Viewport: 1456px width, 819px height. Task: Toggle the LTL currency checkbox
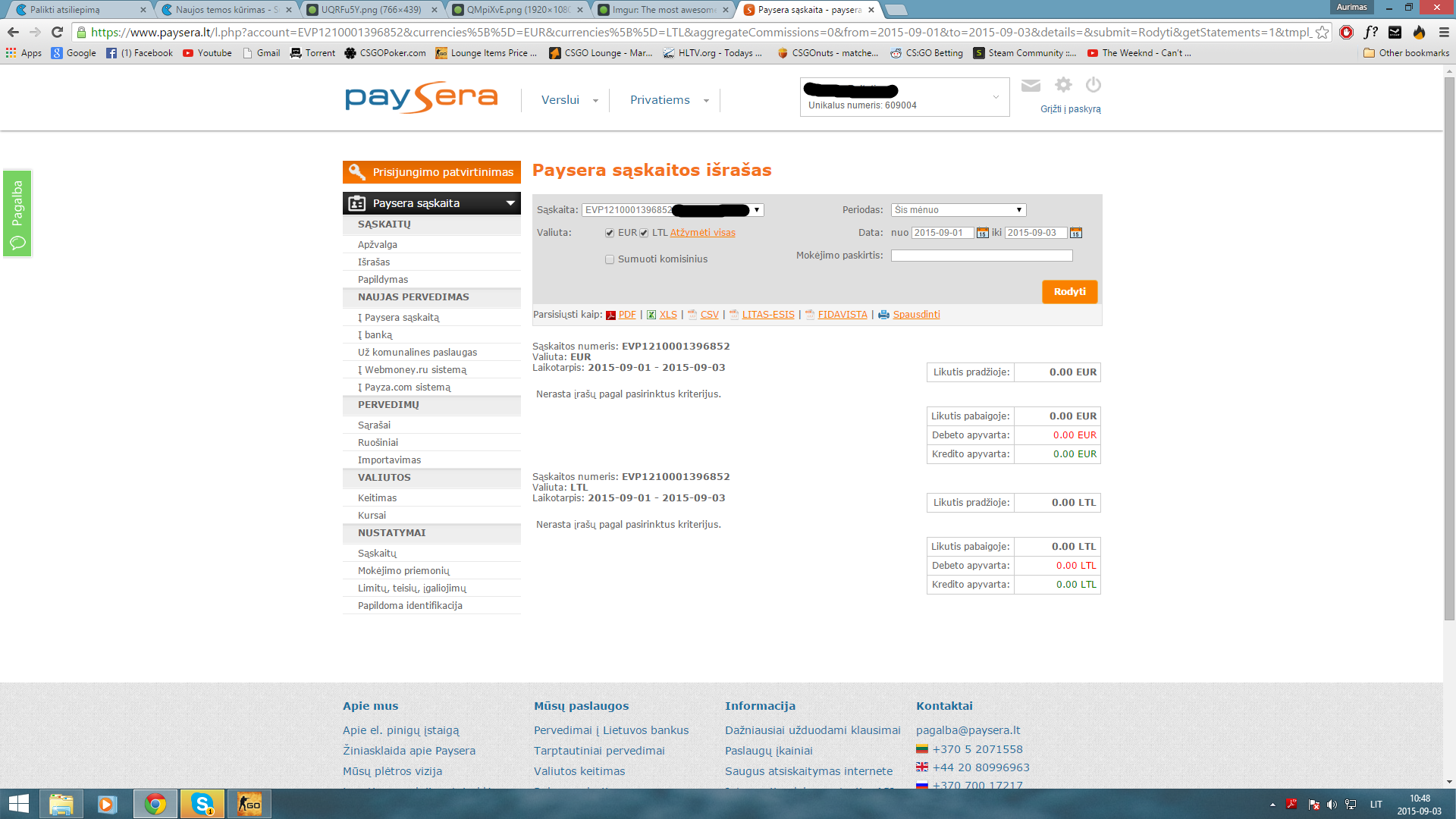click(644, 234)
